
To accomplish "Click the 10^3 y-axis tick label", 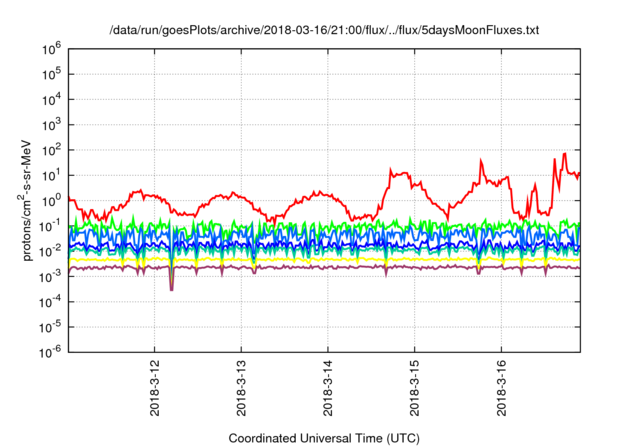I will tap(51, 125).
